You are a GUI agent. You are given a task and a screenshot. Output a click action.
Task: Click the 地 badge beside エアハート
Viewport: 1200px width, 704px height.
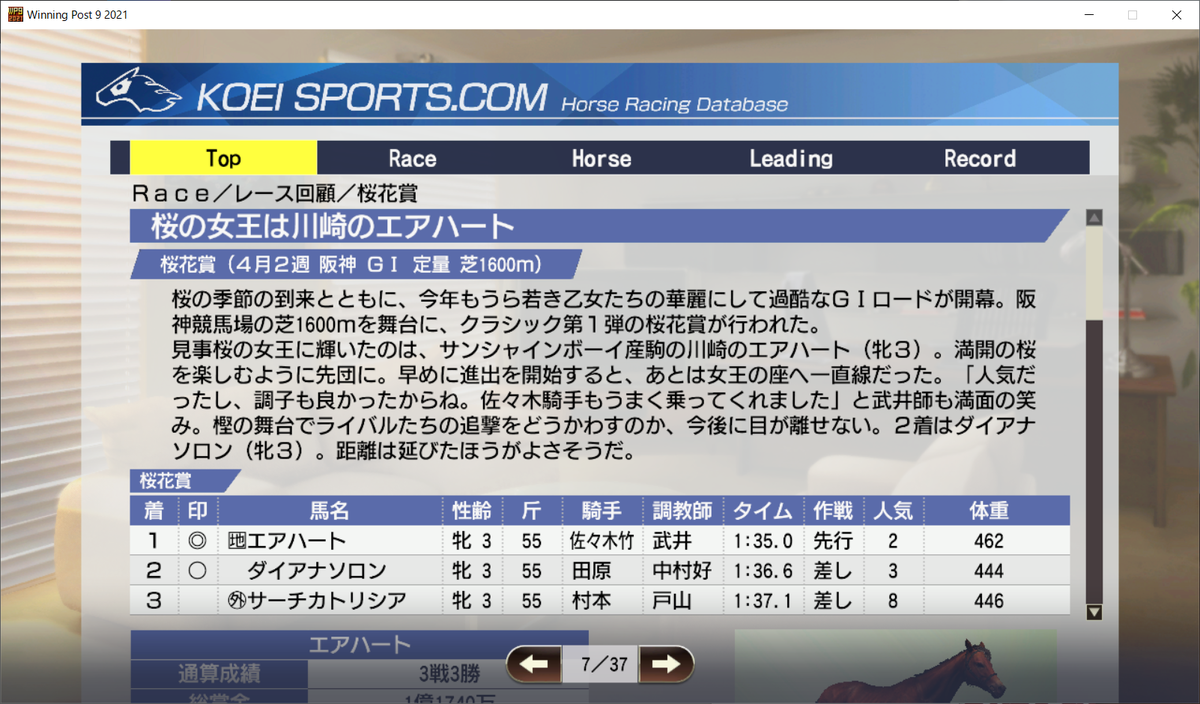[x=237, y=541]
